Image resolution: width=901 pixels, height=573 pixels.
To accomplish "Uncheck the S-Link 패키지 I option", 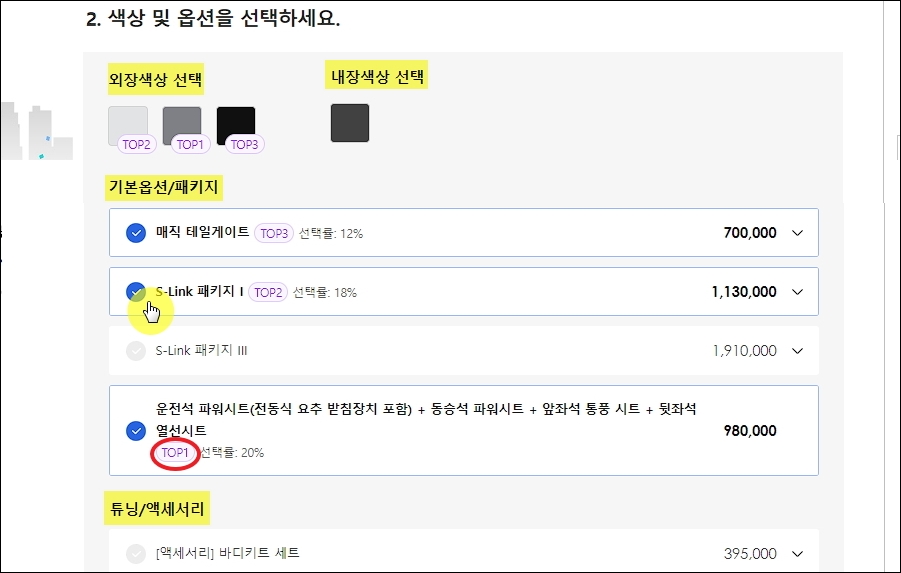I will [x=136, y=292].
